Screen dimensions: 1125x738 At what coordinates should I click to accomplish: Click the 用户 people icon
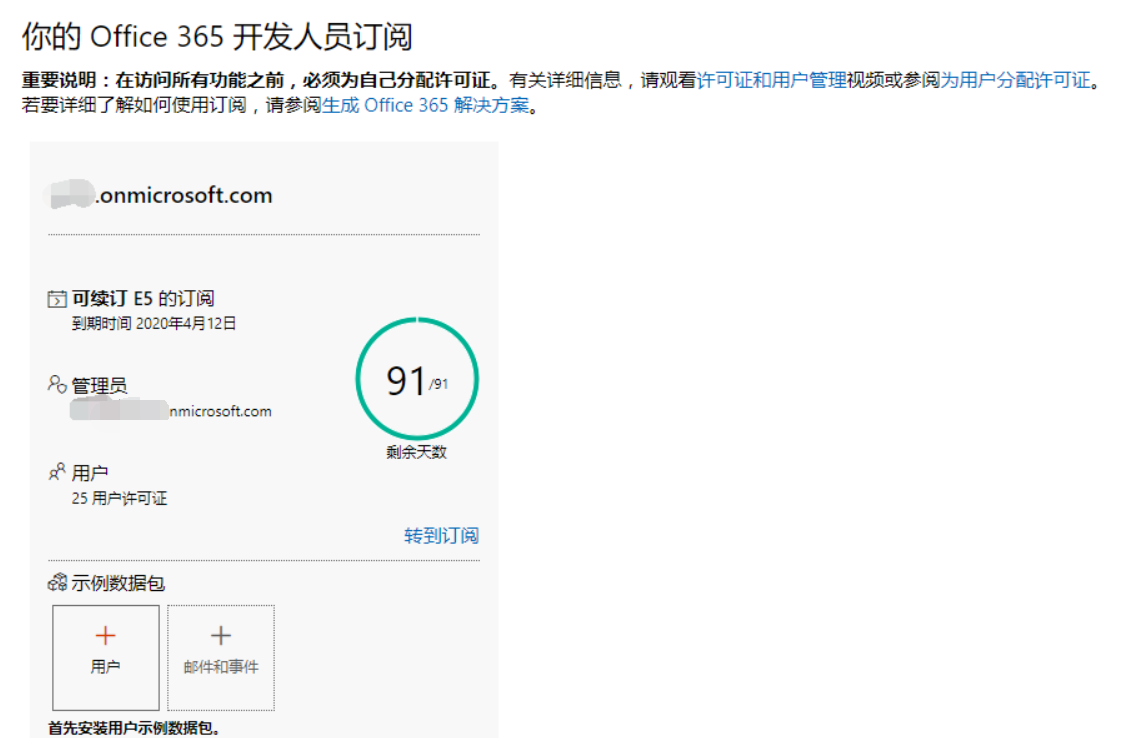tap(57, 472)
